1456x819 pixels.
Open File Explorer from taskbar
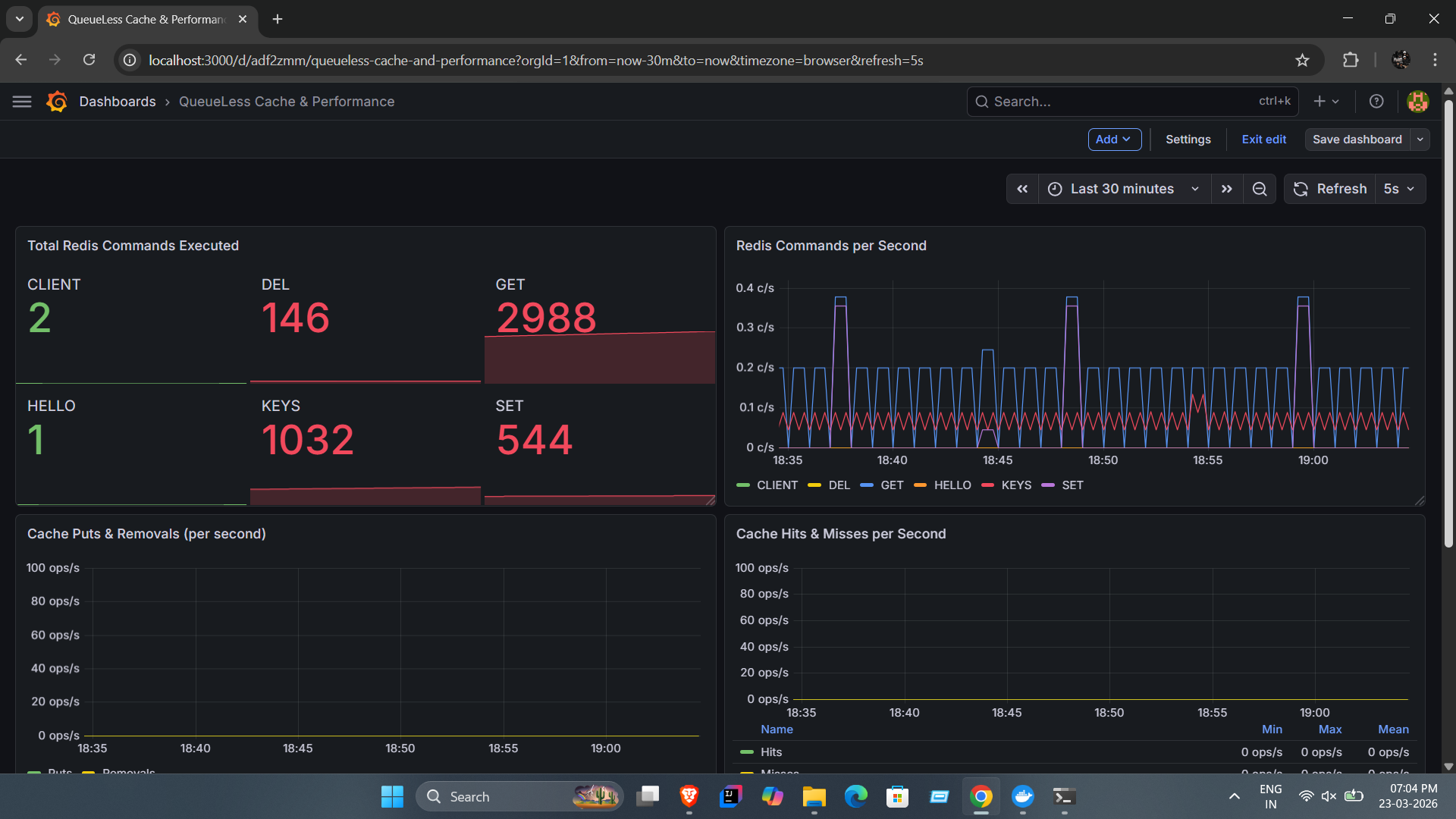coord(814,796)
